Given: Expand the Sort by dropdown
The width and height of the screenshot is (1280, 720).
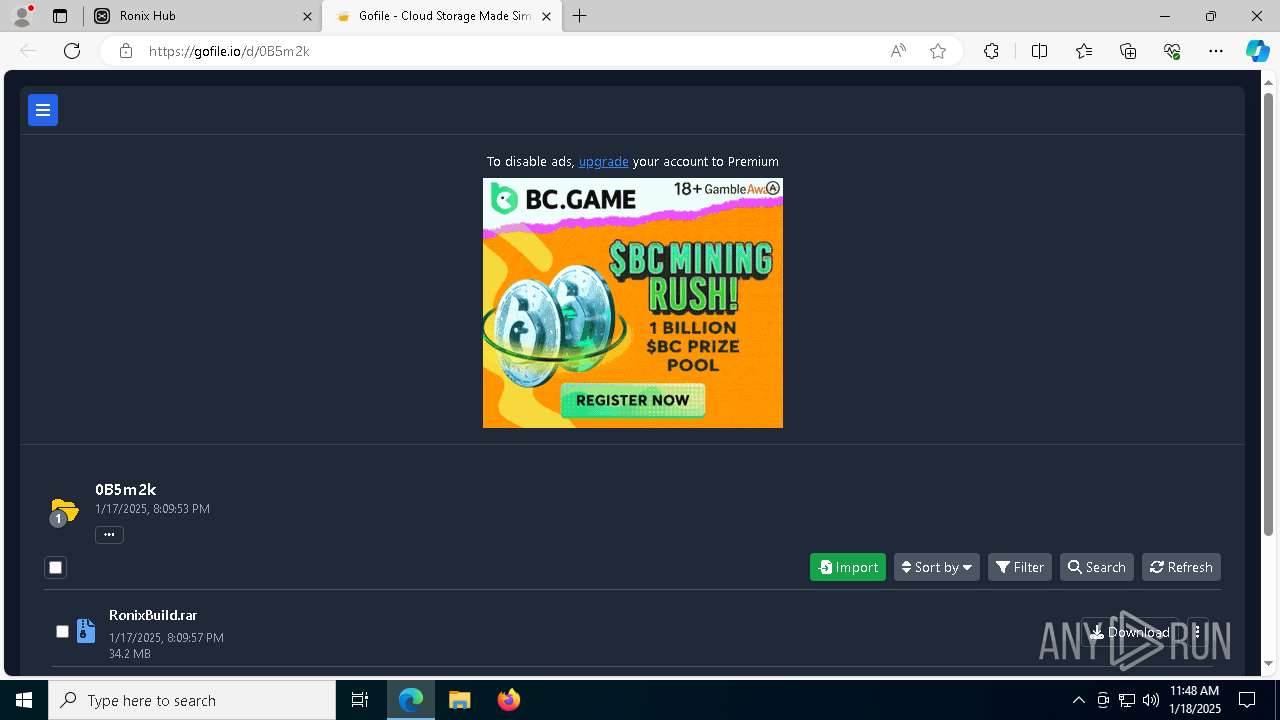Looking at the screenshot, I should (x=937, y=567).
